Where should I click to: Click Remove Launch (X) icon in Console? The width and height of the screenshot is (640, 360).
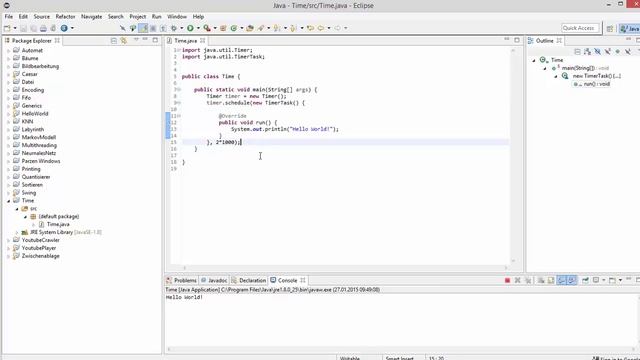[x=518, y=280]
